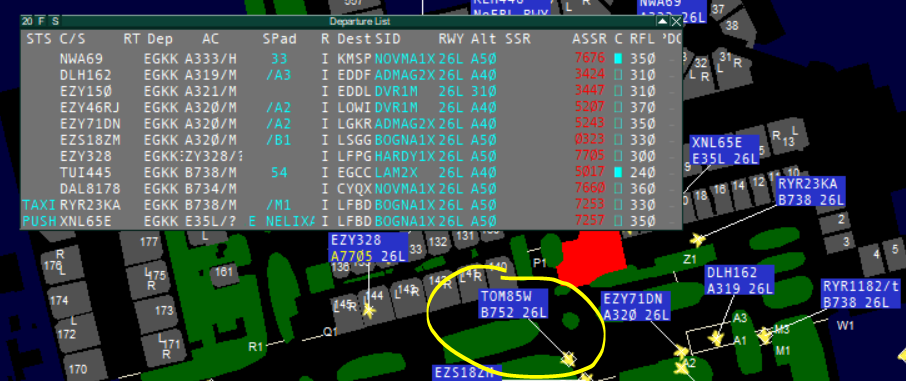Click scratchpad 54 for TUI445
This screenshot has height=381, width=906.
[x=279, y=172]
